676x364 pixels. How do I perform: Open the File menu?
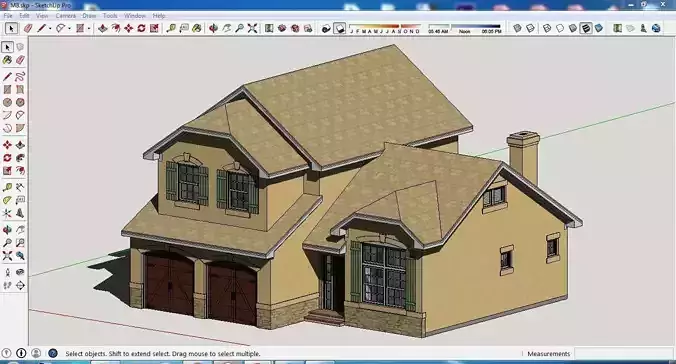[x=8, y=16]
